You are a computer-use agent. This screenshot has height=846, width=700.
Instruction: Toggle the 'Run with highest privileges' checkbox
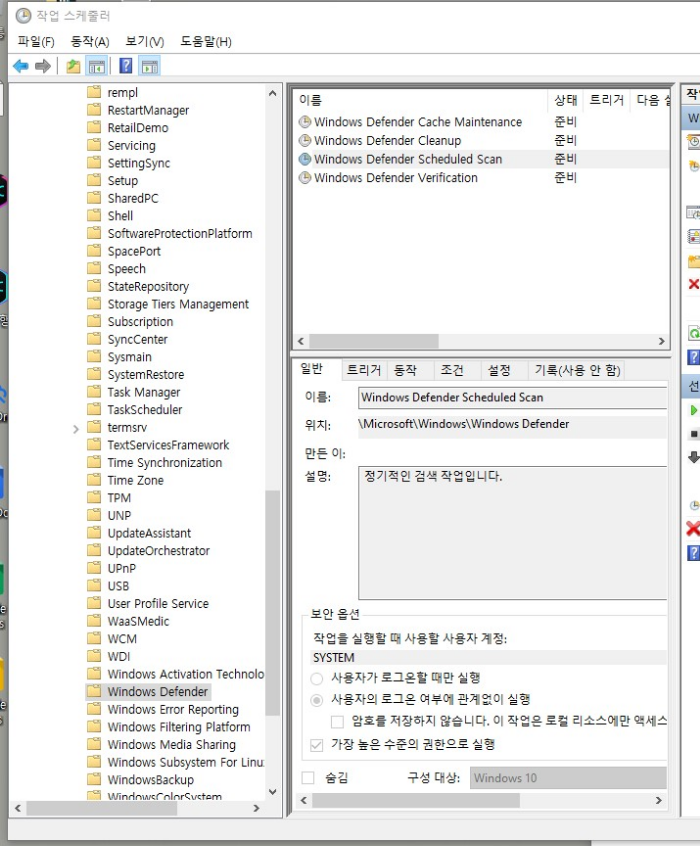pyautogui.click(x=317, y=745)
